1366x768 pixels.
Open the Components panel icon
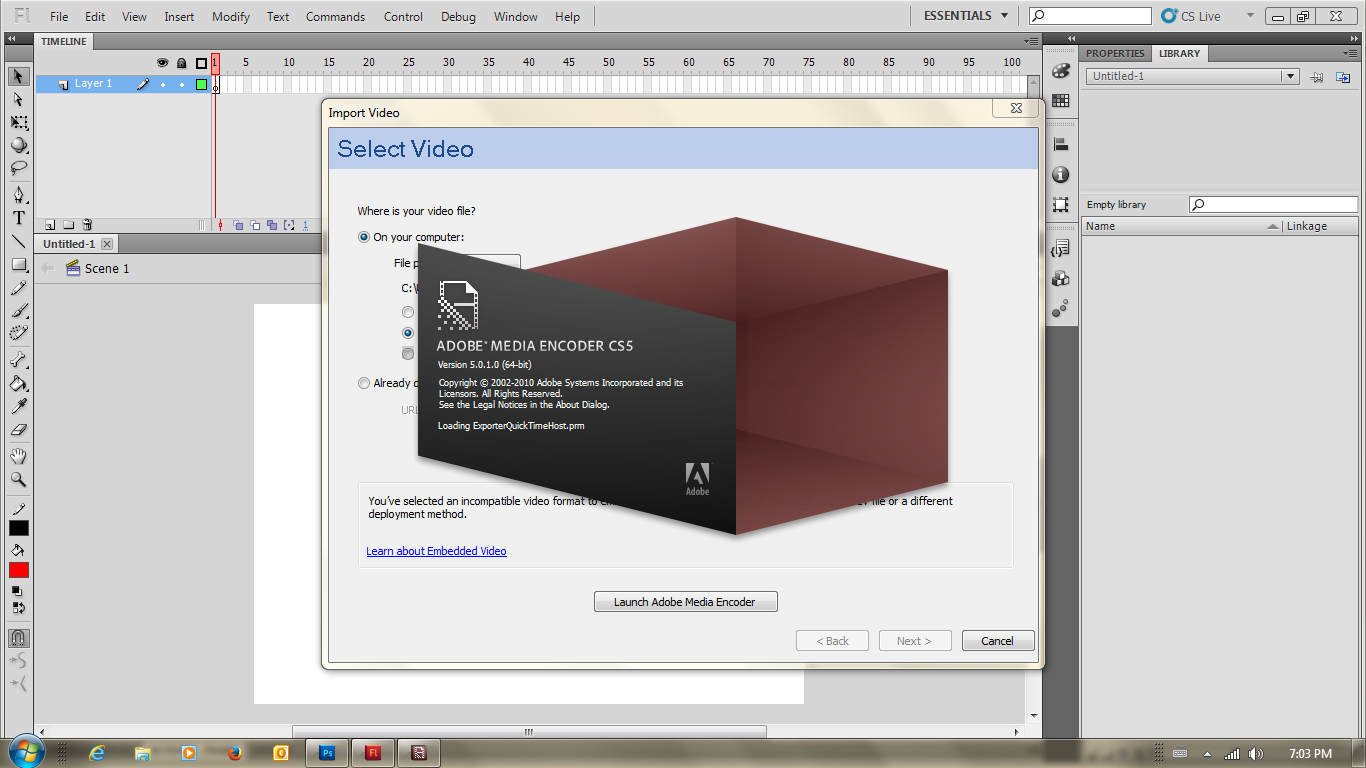(1061, 278)
